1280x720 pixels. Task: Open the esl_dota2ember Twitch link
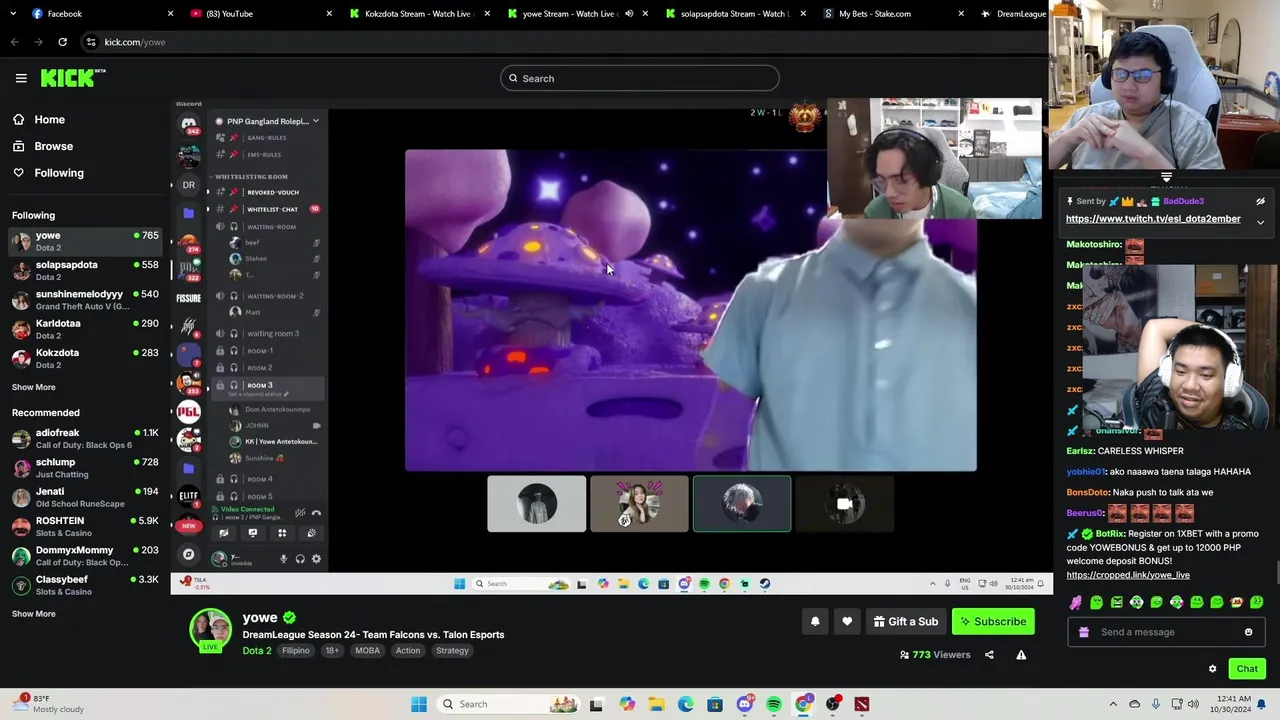(1153, 219)
